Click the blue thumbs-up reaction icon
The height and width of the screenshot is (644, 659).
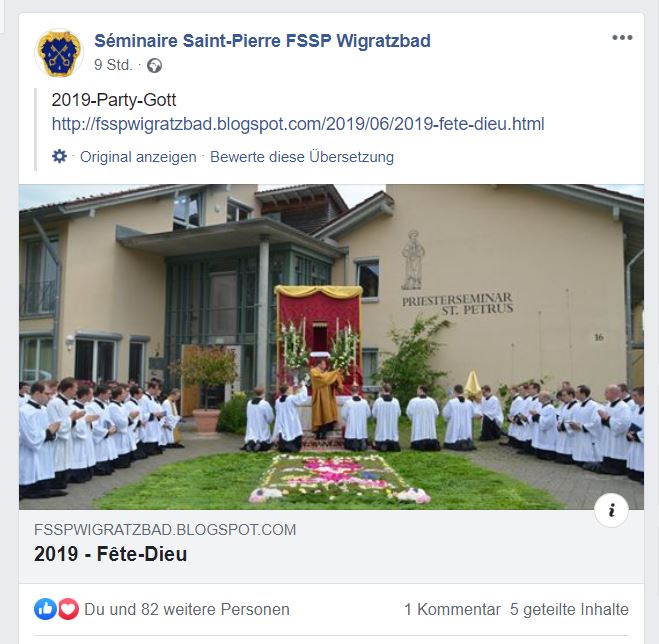(45, 609)
